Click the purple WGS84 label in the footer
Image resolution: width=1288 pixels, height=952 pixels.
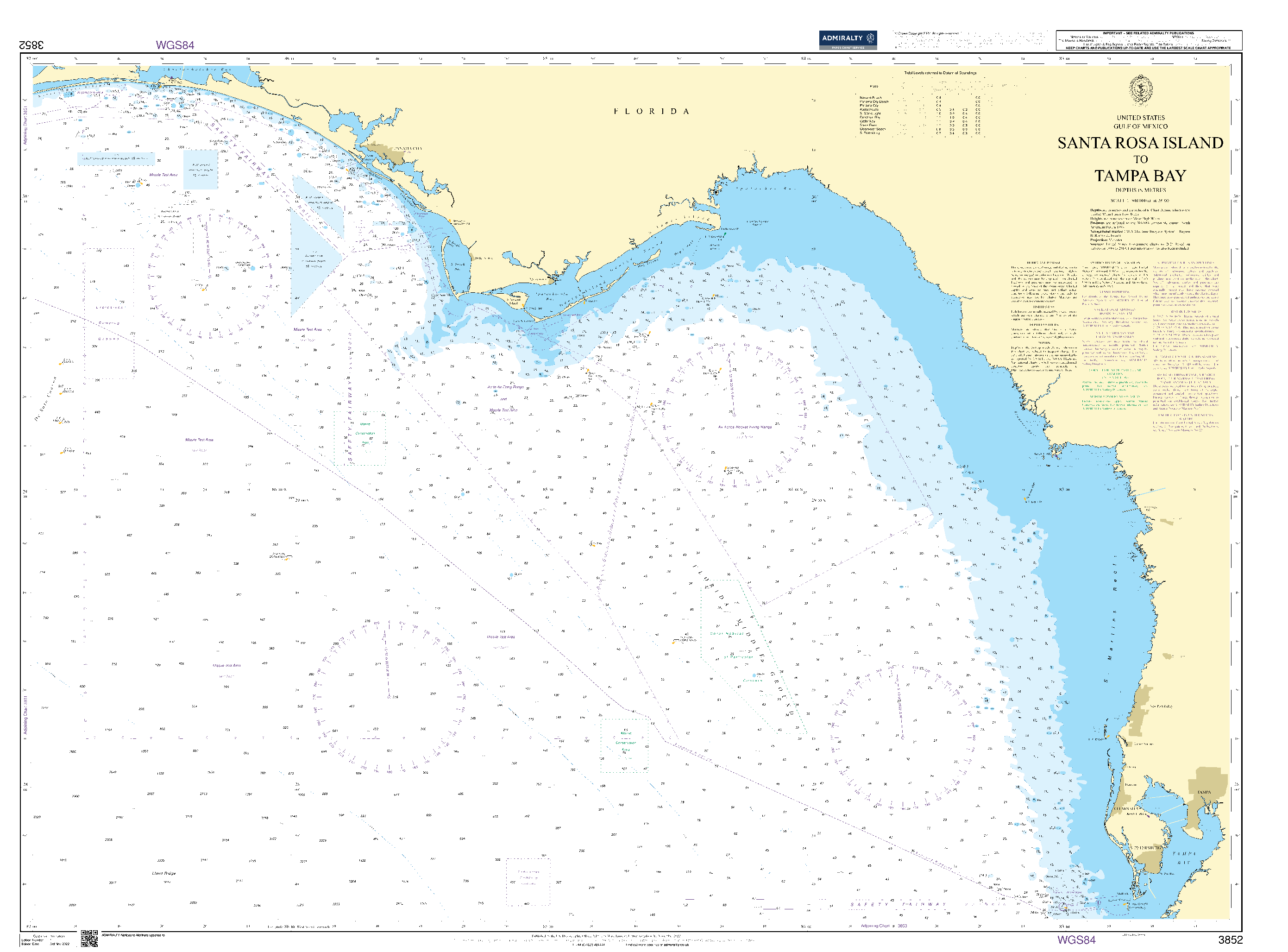point(1076,940)
